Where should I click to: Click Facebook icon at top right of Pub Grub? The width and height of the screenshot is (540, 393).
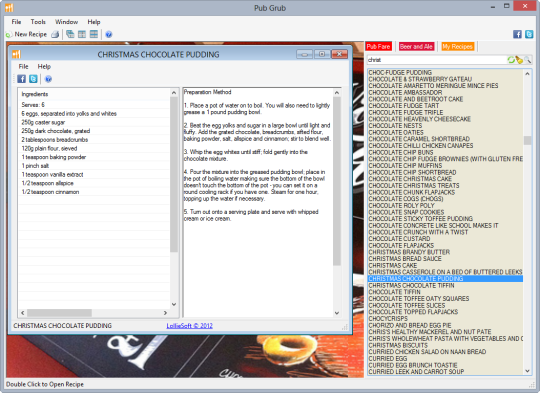coord(517,34)
